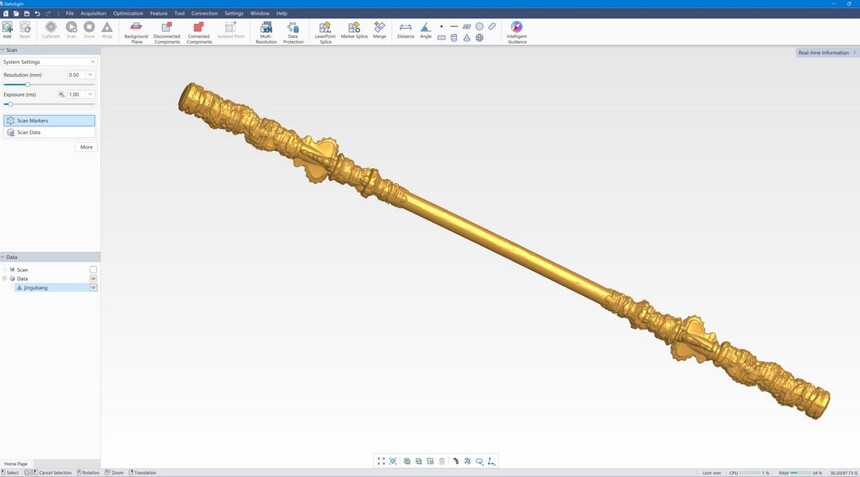Click the exposure auto icon beside 1.00
Viewport: 860px width, 477px height.
(x=61, y=94)
